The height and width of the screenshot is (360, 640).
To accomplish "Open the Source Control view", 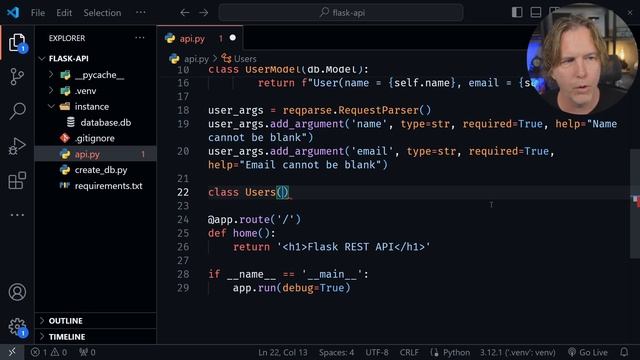I will (x=17, y=76).
